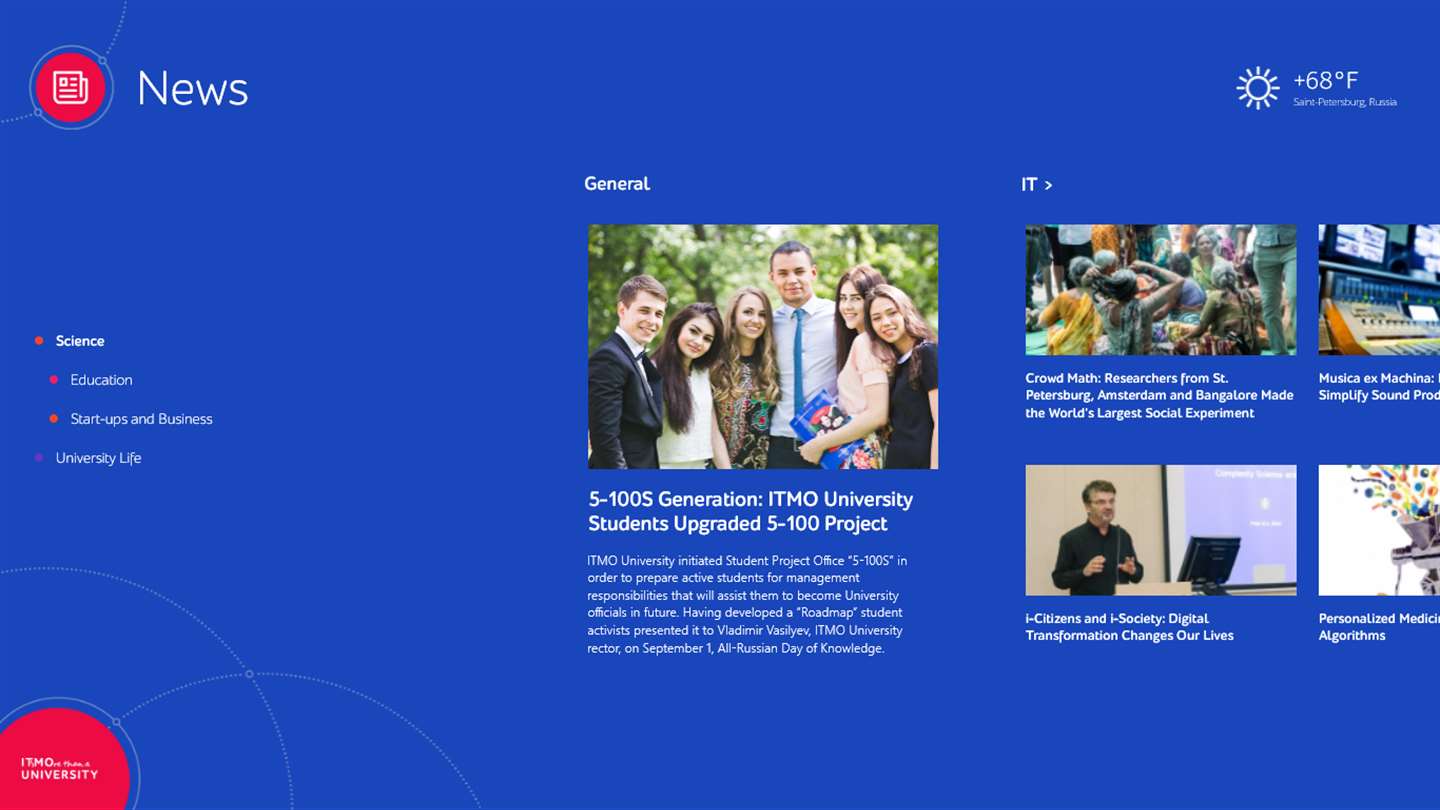Open Musica ex Machina article title

click(1379, 387)
